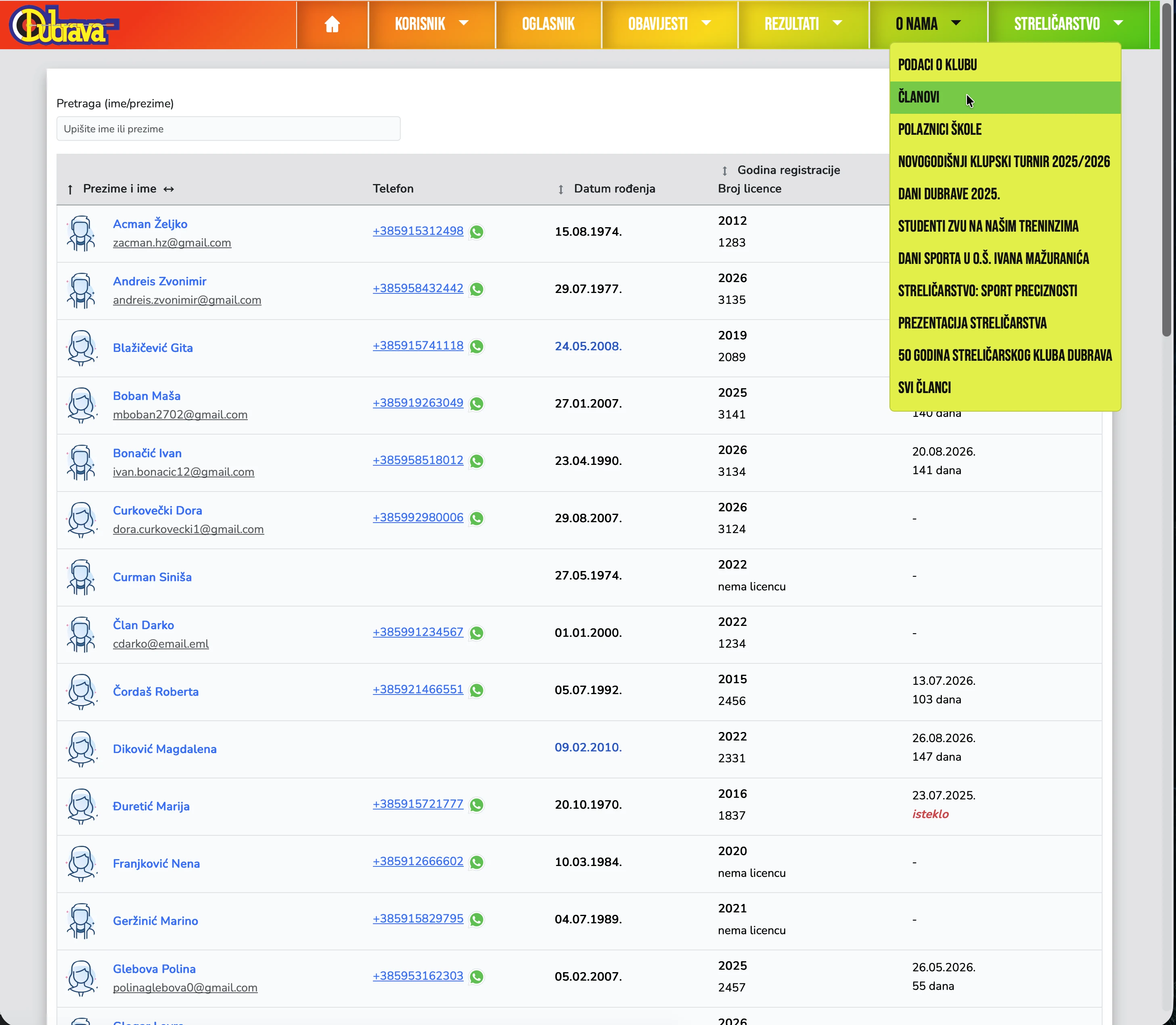This screenshot has height=1025, width=1176.
Task: Click avatar icon beside Curman Siniša
Action: click(x=81, y=577)
